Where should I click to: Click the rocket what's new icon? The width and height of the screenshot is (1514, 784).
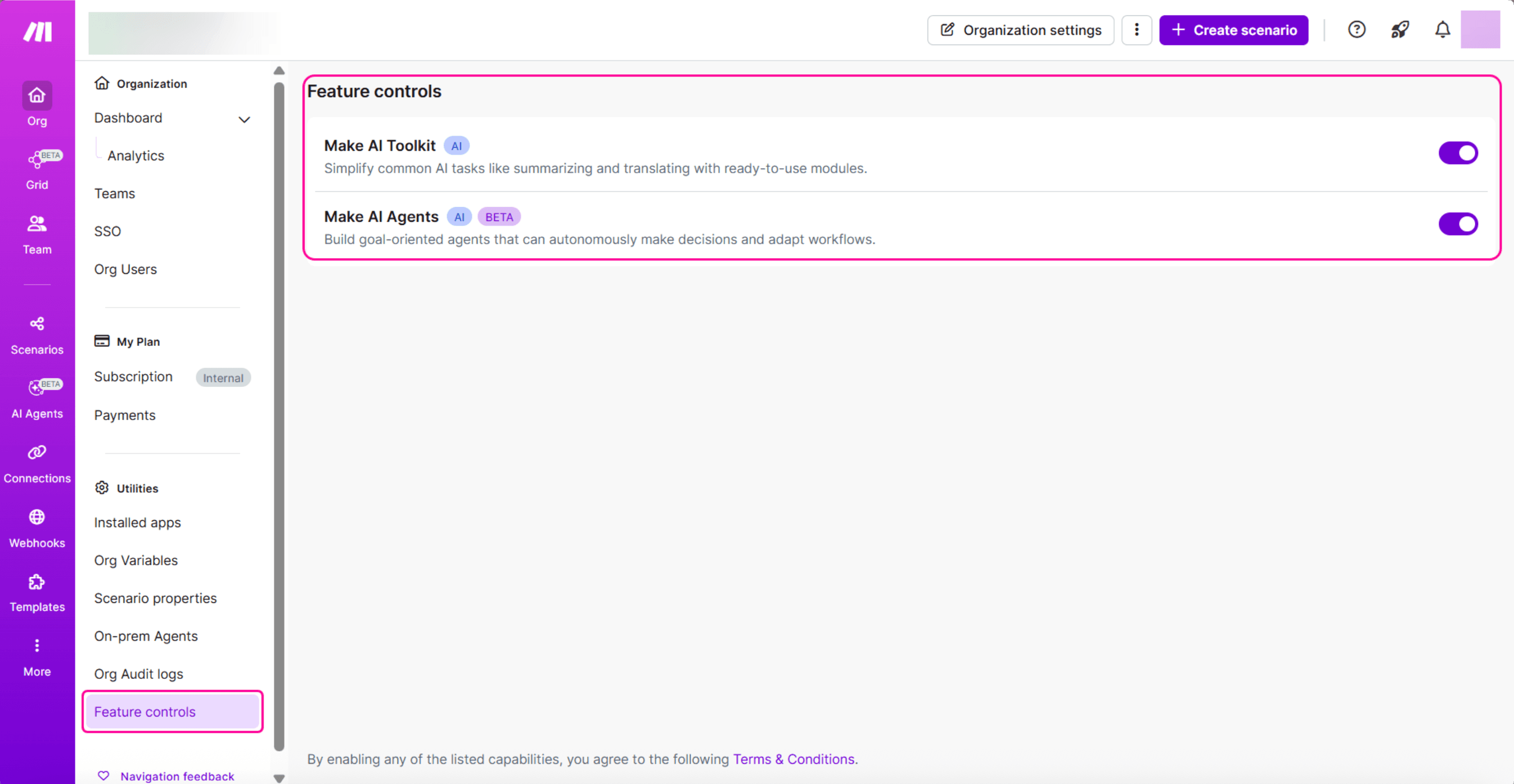pyautogui.click(x=1399, y=29)
